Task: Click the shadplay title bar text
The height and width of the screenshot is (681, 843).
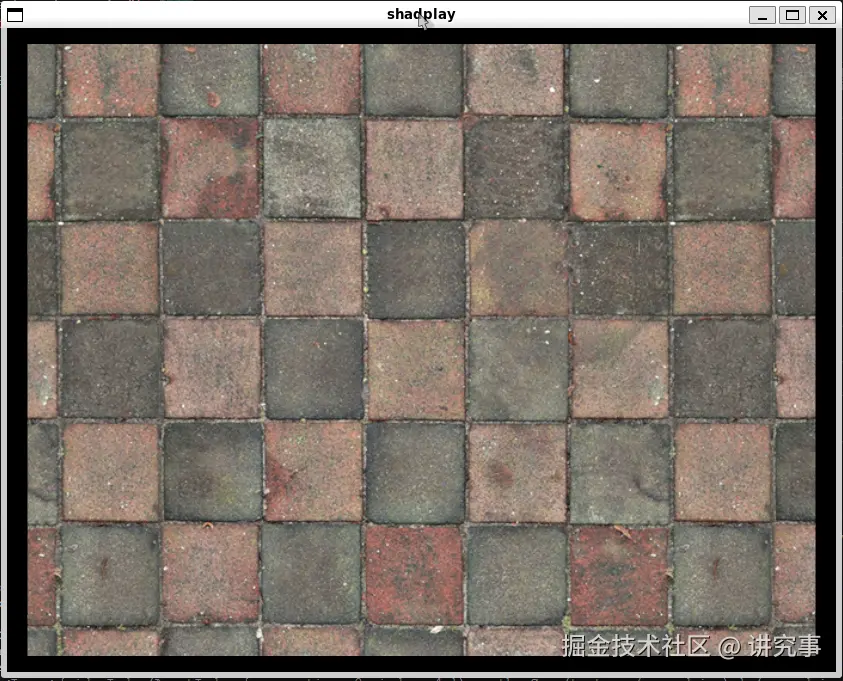Action: [x=421, y=15]
